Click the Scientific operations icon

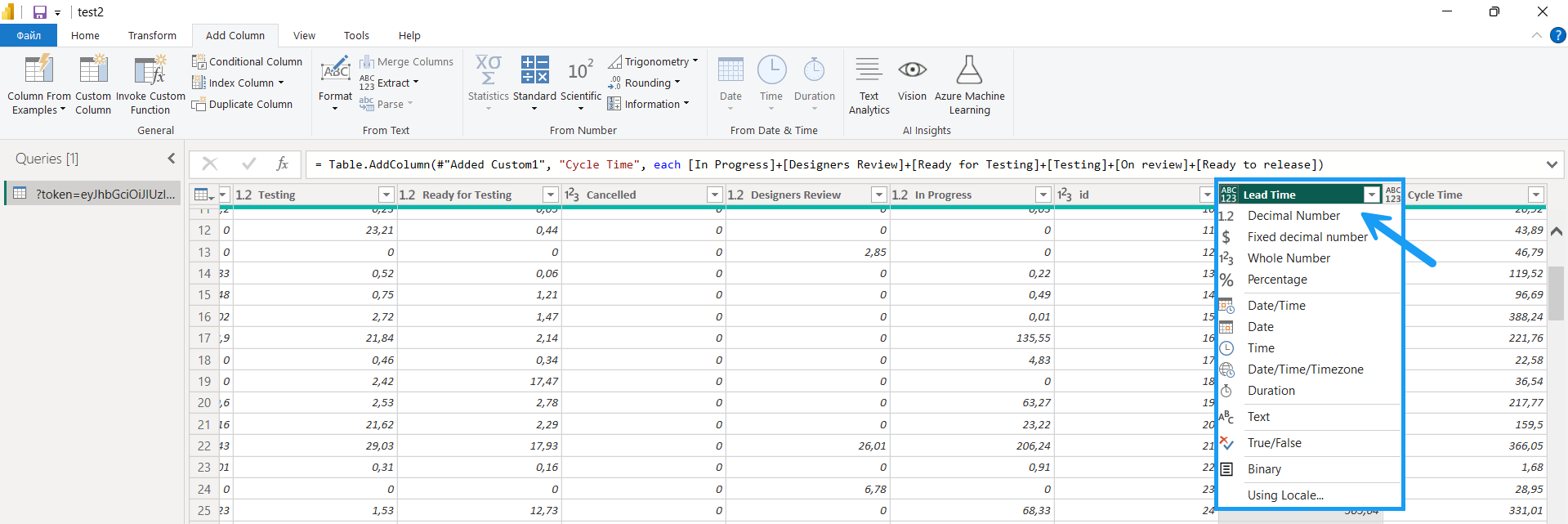(580, 71)
